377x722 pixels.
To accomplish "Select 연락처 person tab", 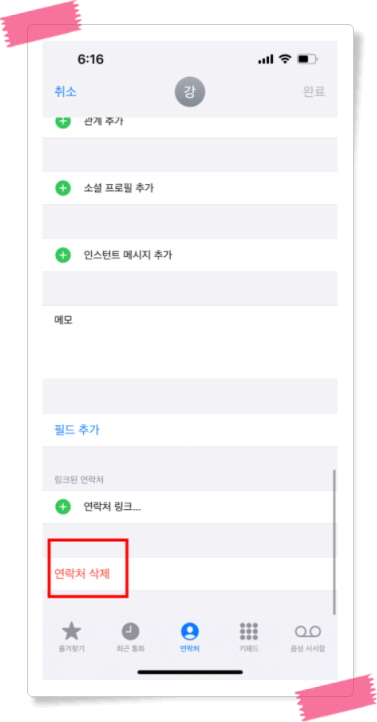I will pos(189,637).
